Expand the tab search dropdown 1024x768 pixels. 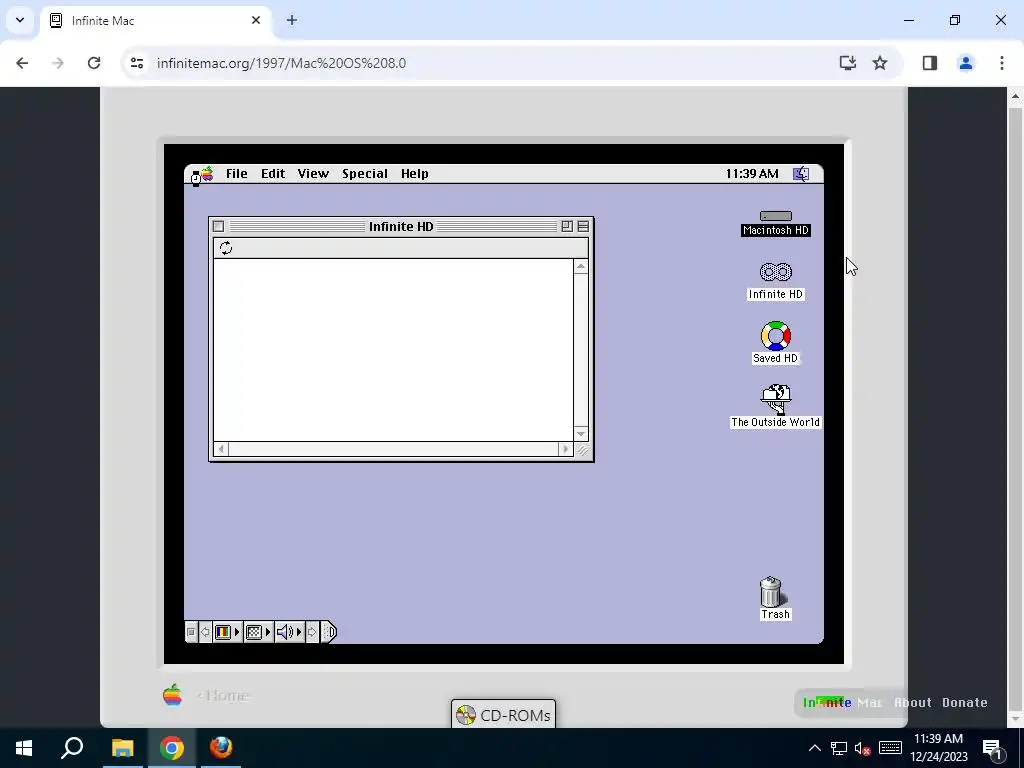(x=20, y=20)
